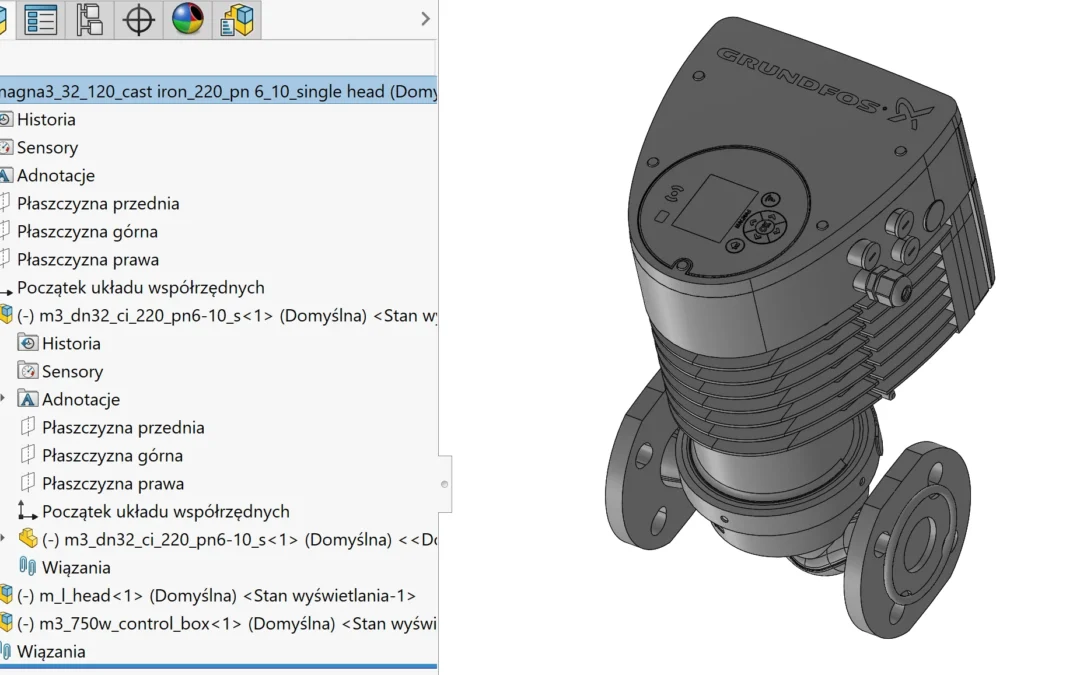Screen dimensions: 1080x675
Task: Click the nested Sensory folder icon
Action: coord(28,371)
